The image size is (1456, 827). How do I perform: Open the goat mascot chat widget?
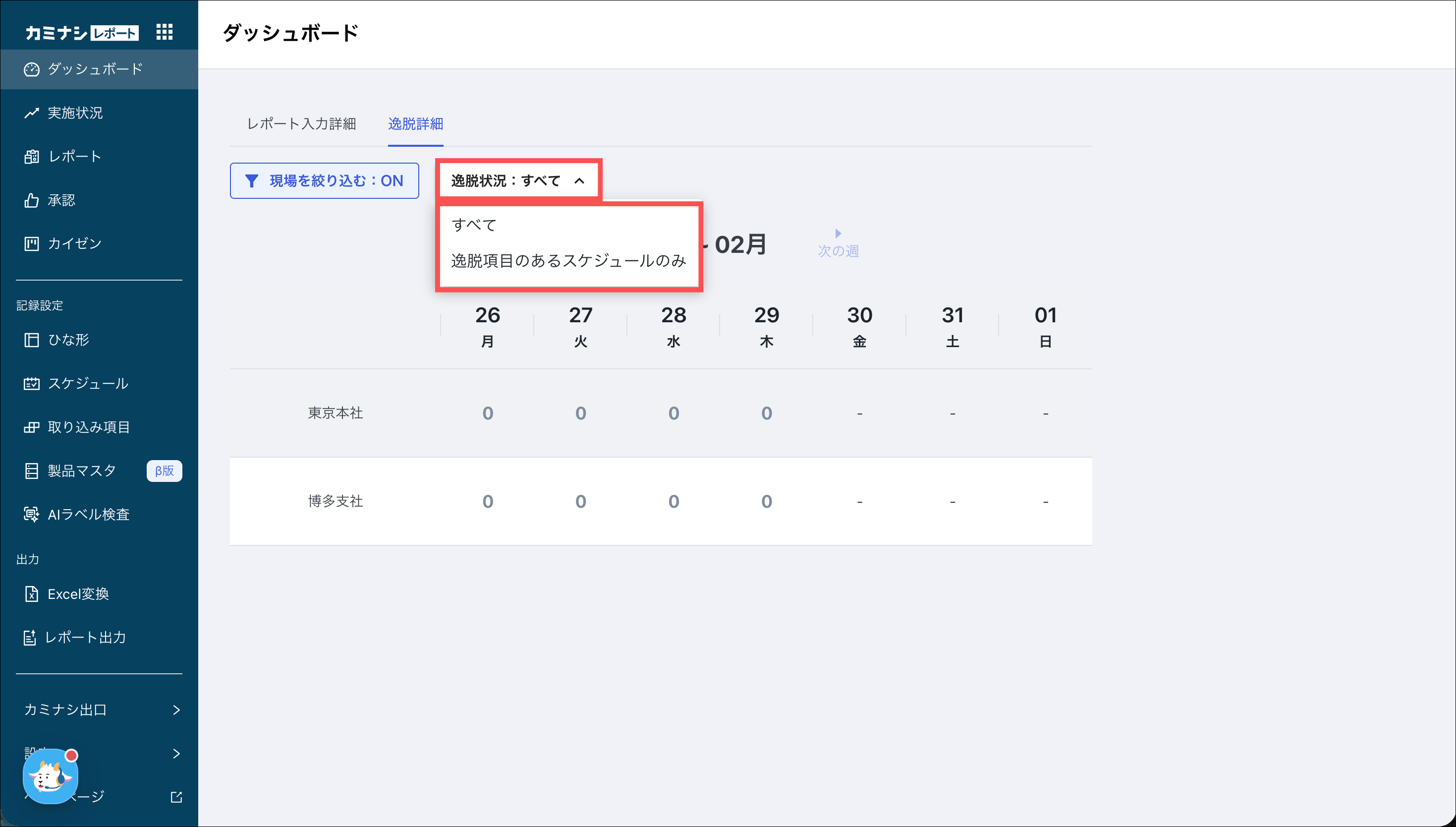pos(50,776)
